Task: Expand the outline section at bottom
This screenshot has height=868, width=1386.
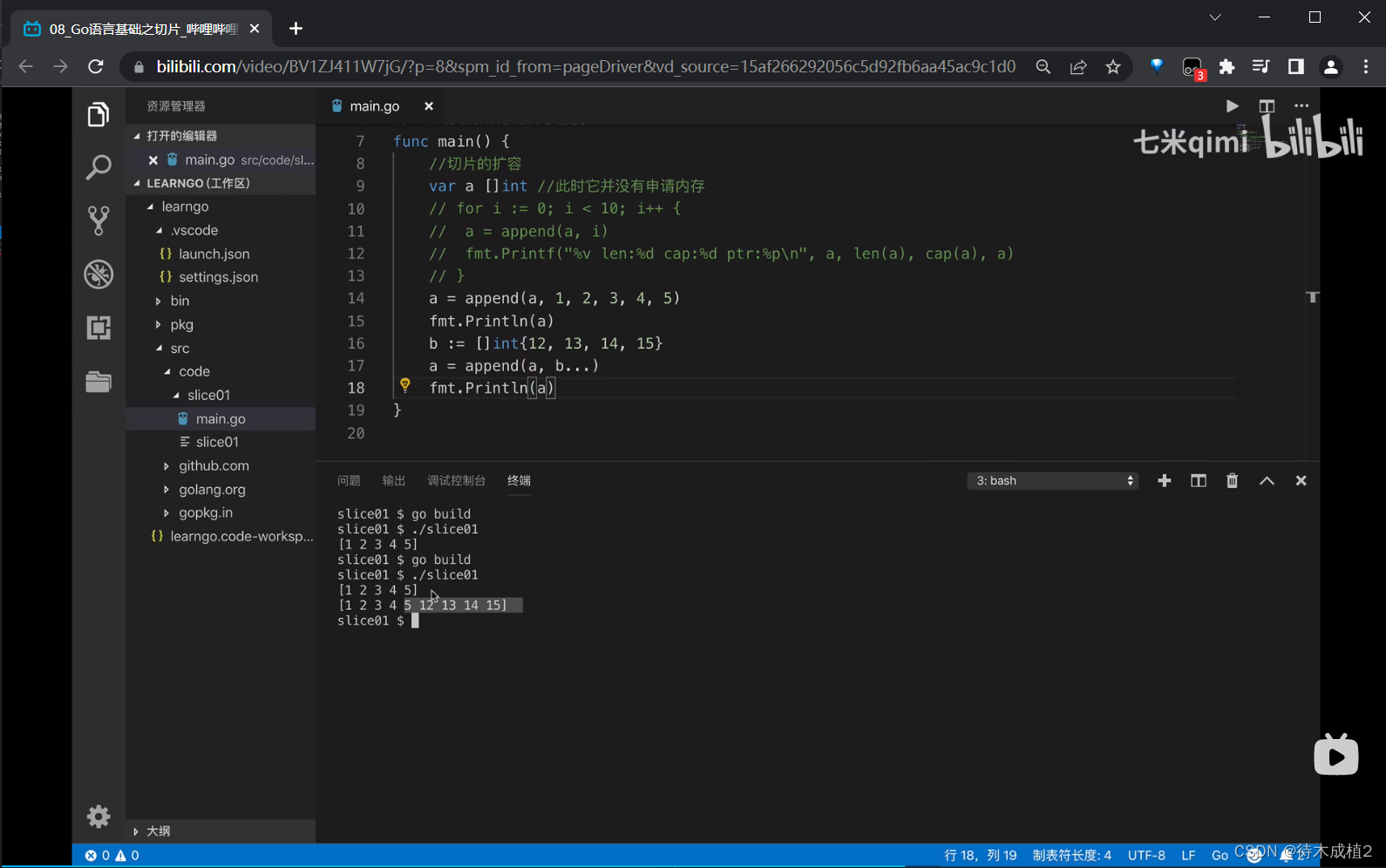Action: pos(137,831)
